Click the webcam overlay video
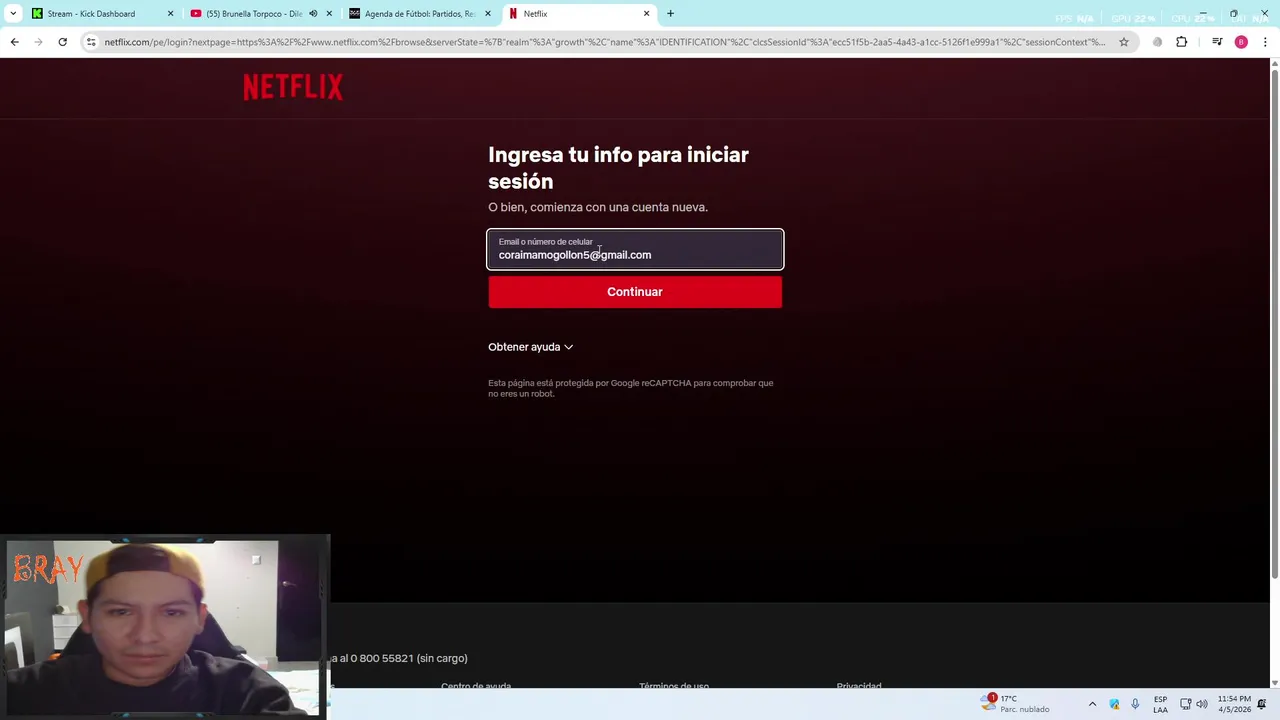The height and width of the screenshot is (720, 1280). (x=164, y=627)
